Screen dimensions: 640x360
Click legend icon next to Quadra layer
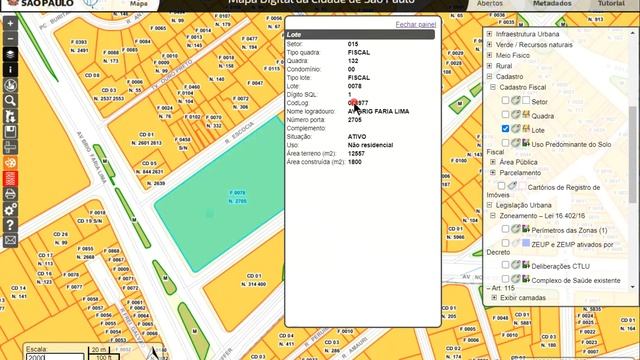(526, 114)
